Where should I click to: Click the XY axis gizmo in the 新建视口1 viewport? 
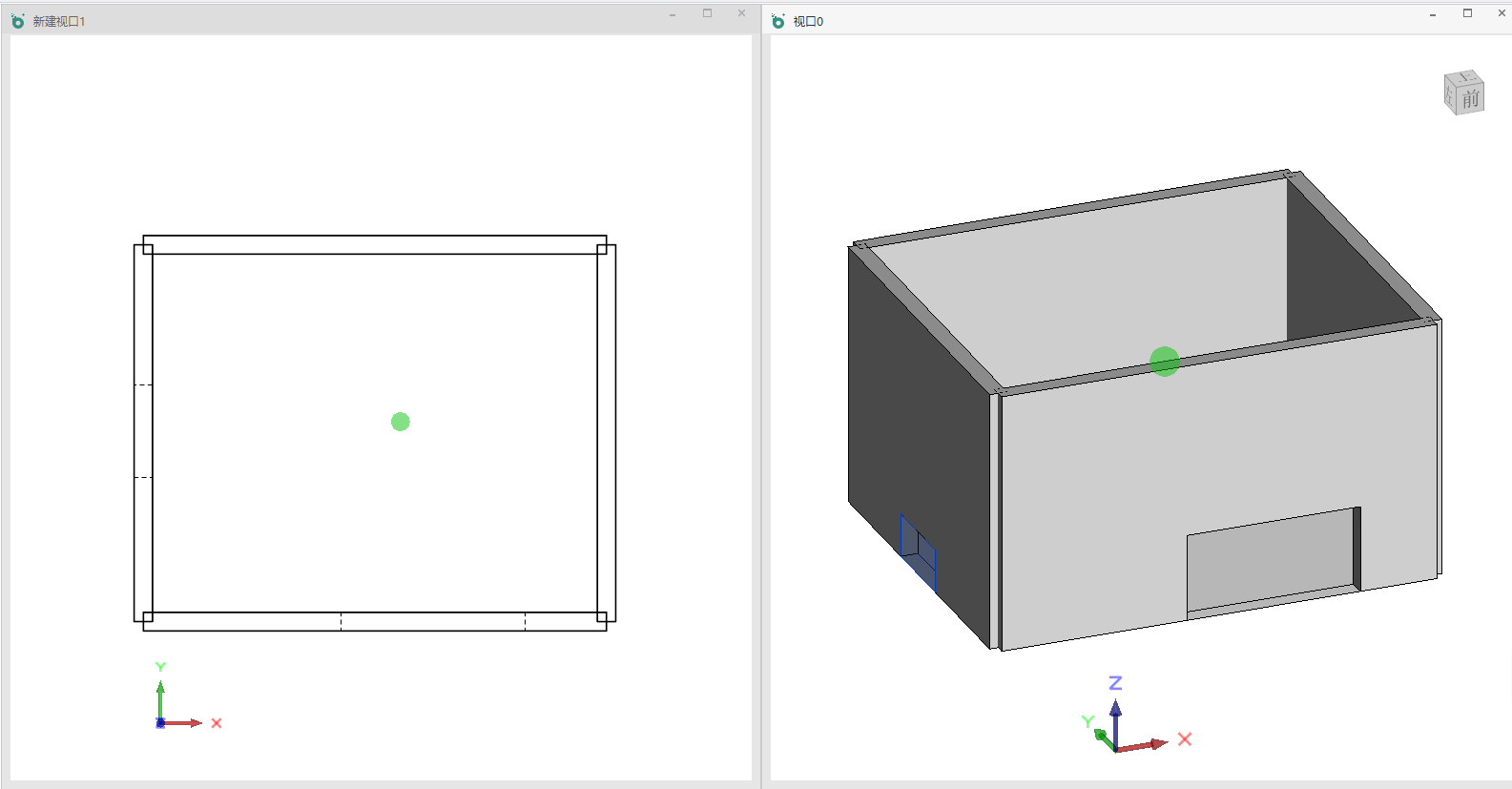pos(188,696)
